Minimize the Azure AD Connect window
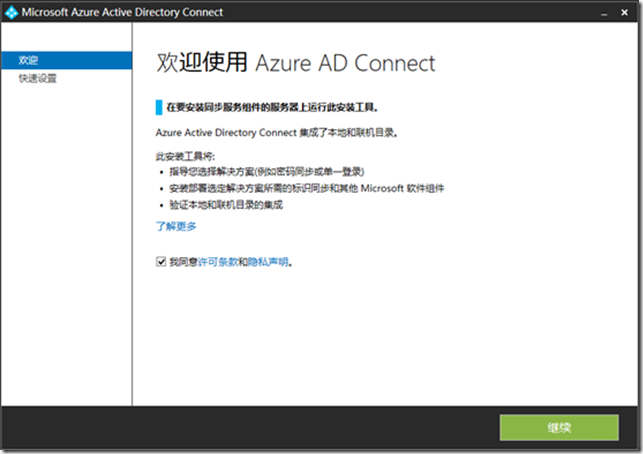 click(604, 13)
